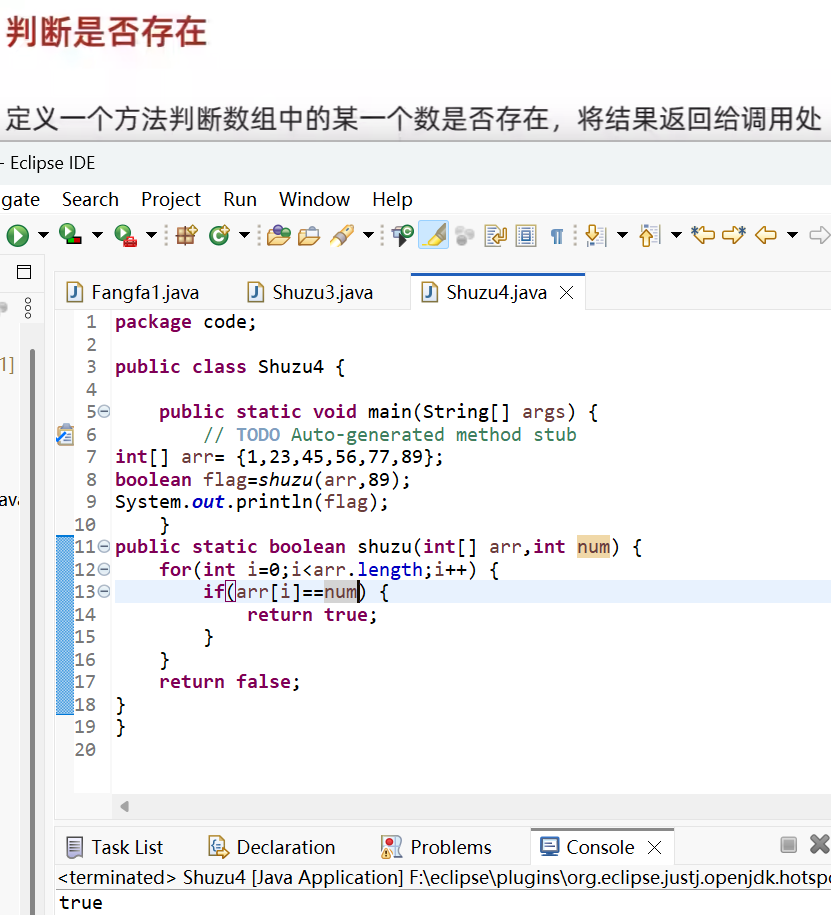
Task: Click the 'true' console output
Action: point(81,902)
